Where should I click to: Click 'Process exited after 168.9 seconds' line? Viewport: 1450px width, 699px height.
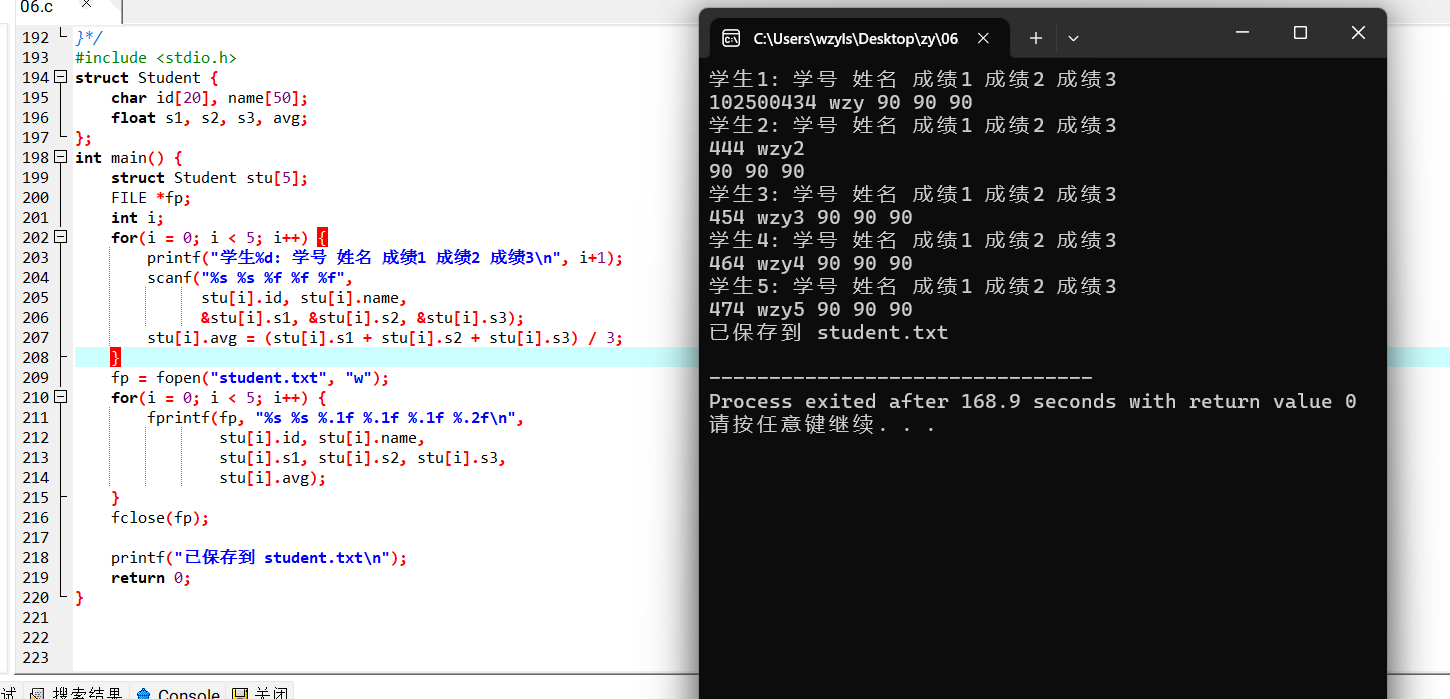pyautogui.click(x=1033, y=401)
